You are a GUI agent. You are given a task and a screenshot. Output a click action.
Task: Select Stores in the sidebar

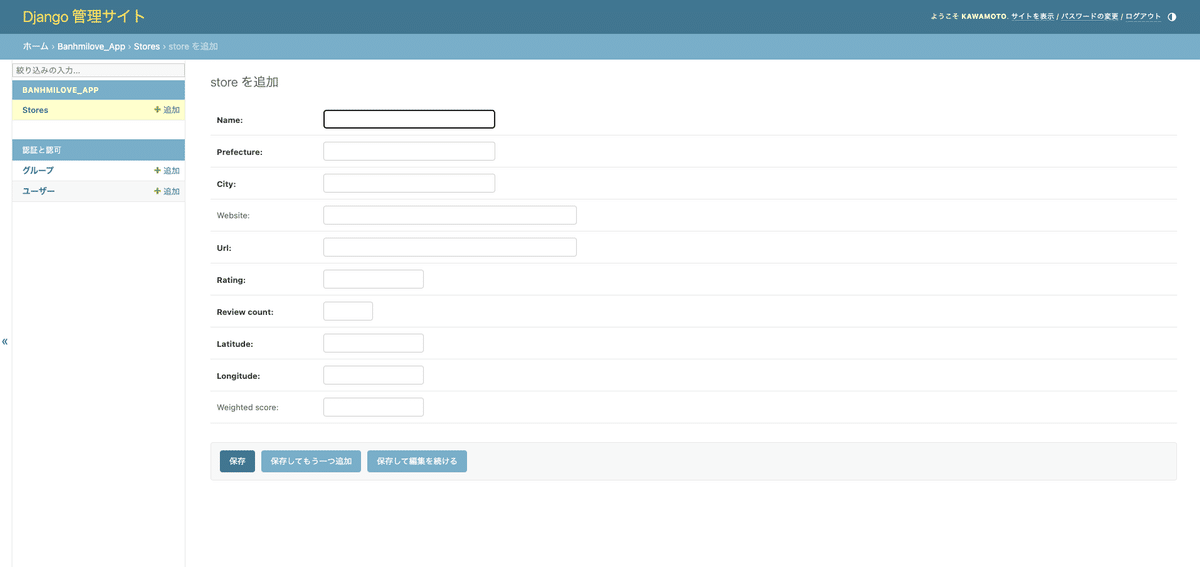(x=35, y=110)
